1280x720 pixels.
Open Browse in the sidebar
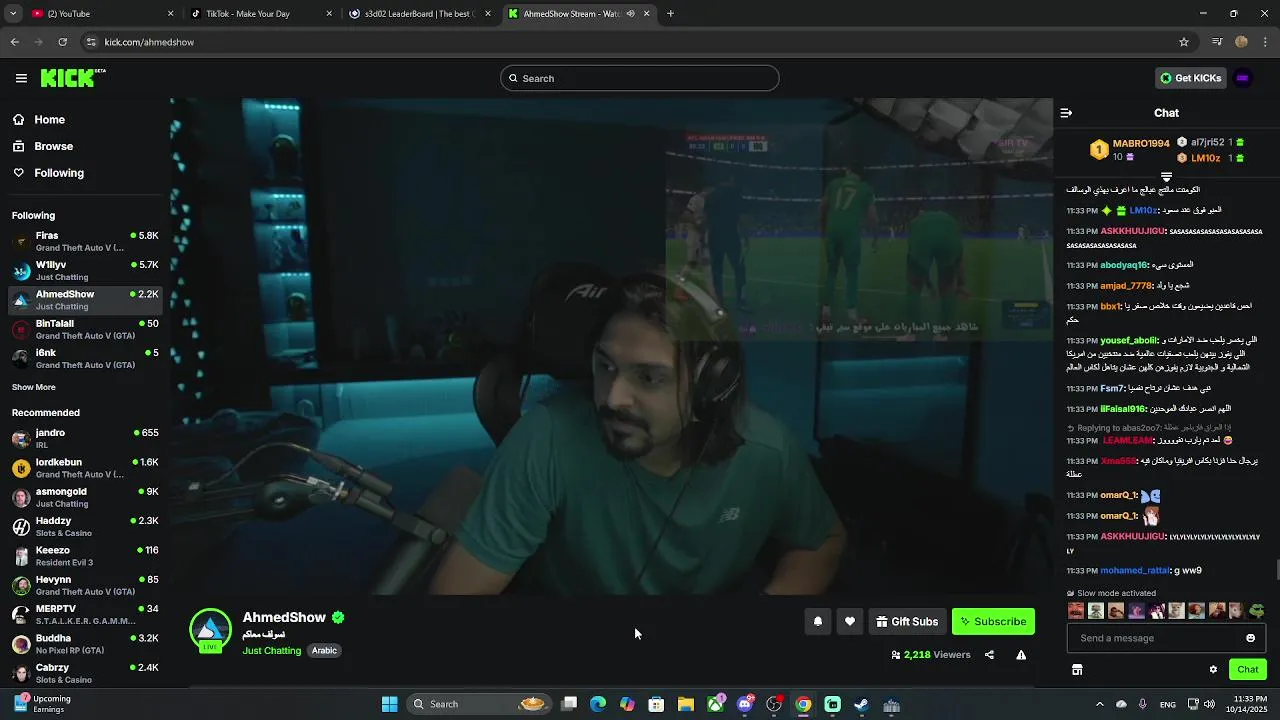[53, 146]
